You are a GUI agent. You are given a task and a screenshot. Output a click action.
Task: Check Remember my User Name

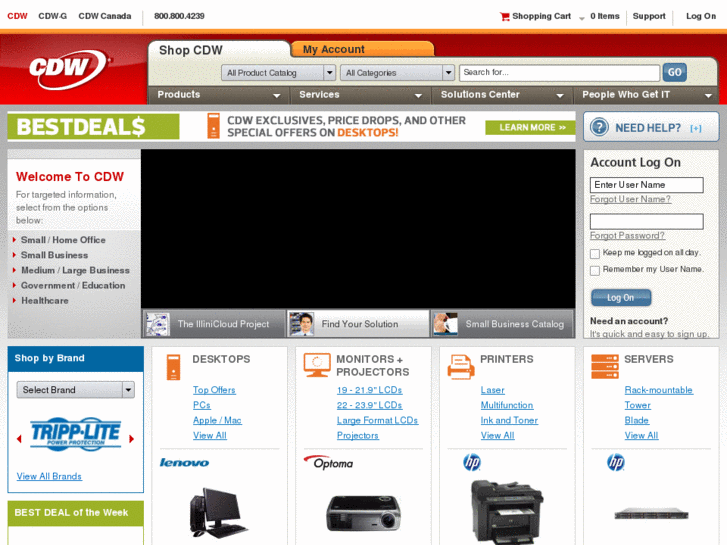(x=595, y=270)
